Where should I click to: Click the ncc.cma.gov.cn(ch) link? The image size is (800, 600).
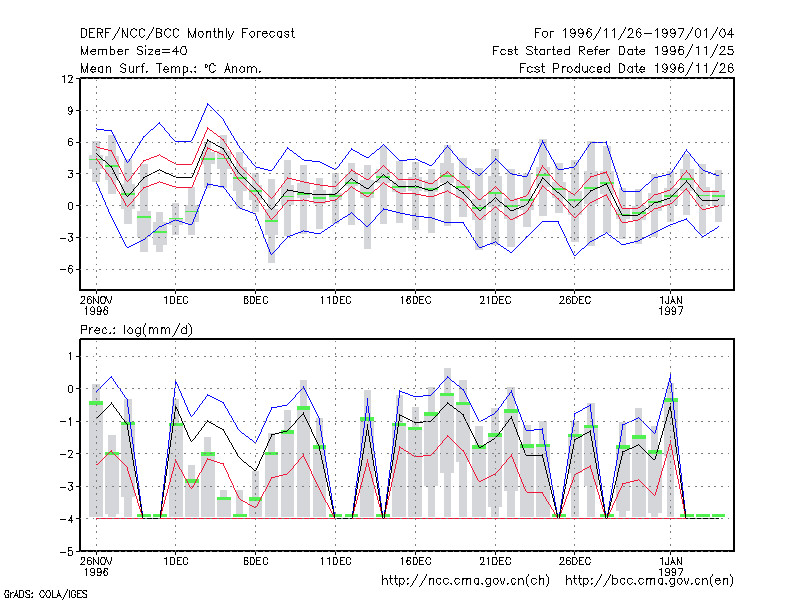point(465,581)
